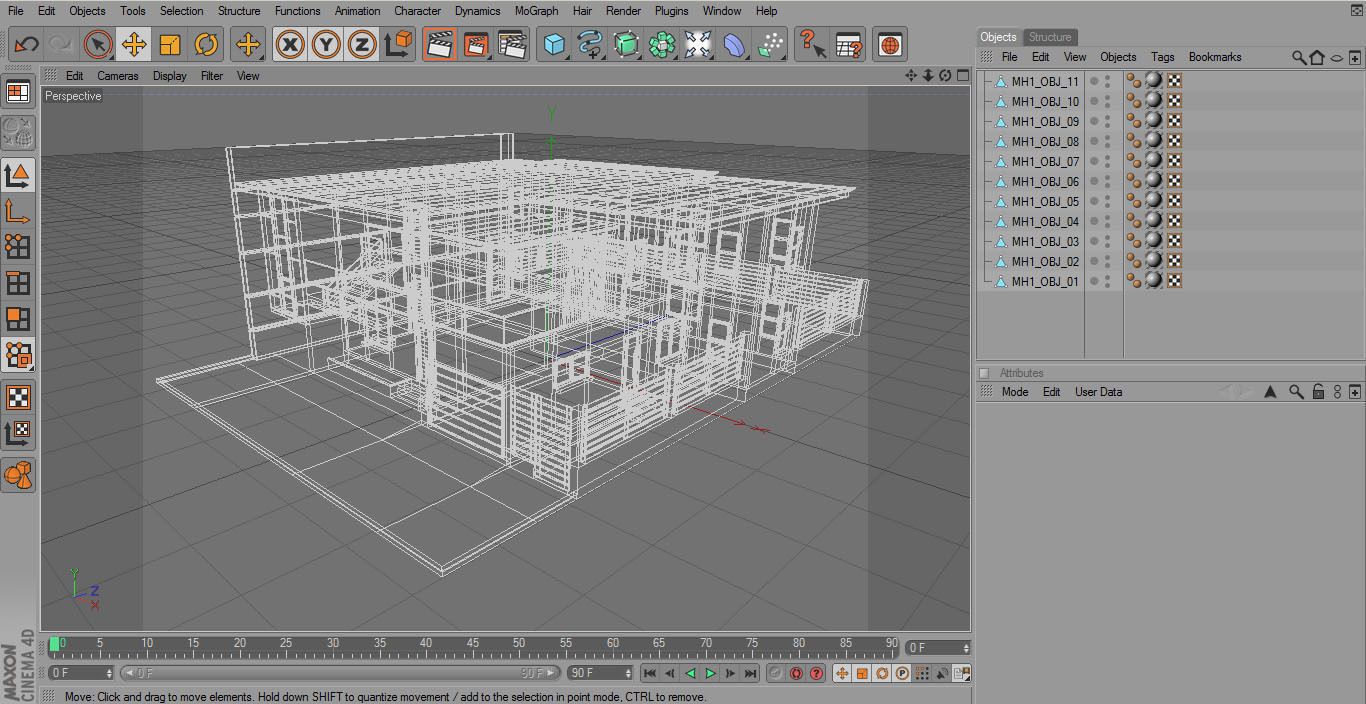Viewport: 1366px width, 704px height.
Task: Click Render Active View clapperboard
Action: pos(439,44)
